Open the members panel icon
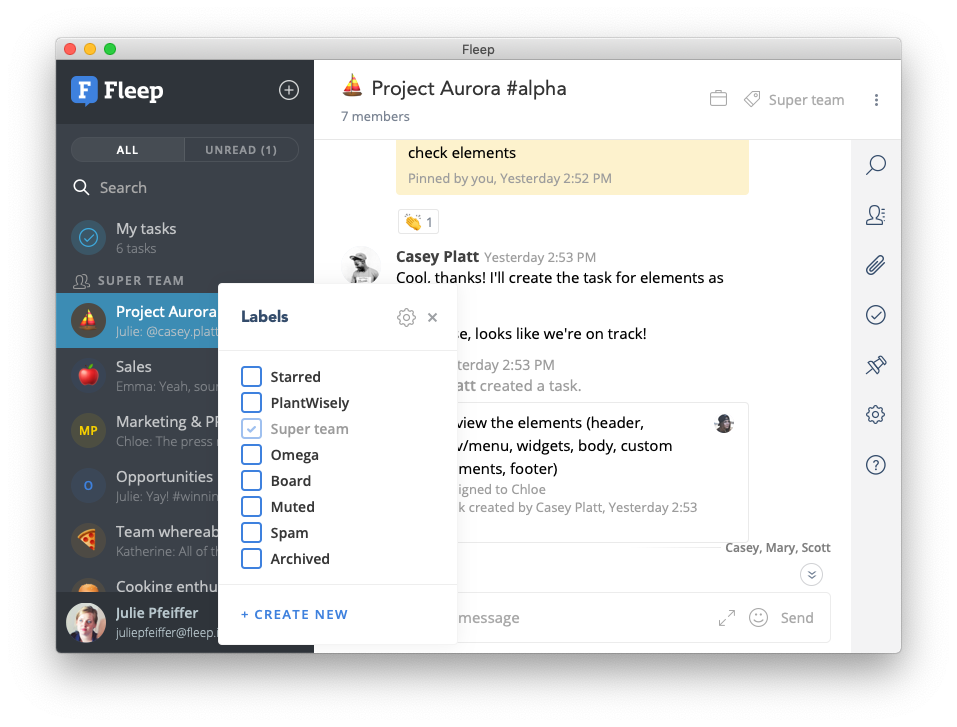The width and height of the screenshot is (957, 727). pos(876,215)
